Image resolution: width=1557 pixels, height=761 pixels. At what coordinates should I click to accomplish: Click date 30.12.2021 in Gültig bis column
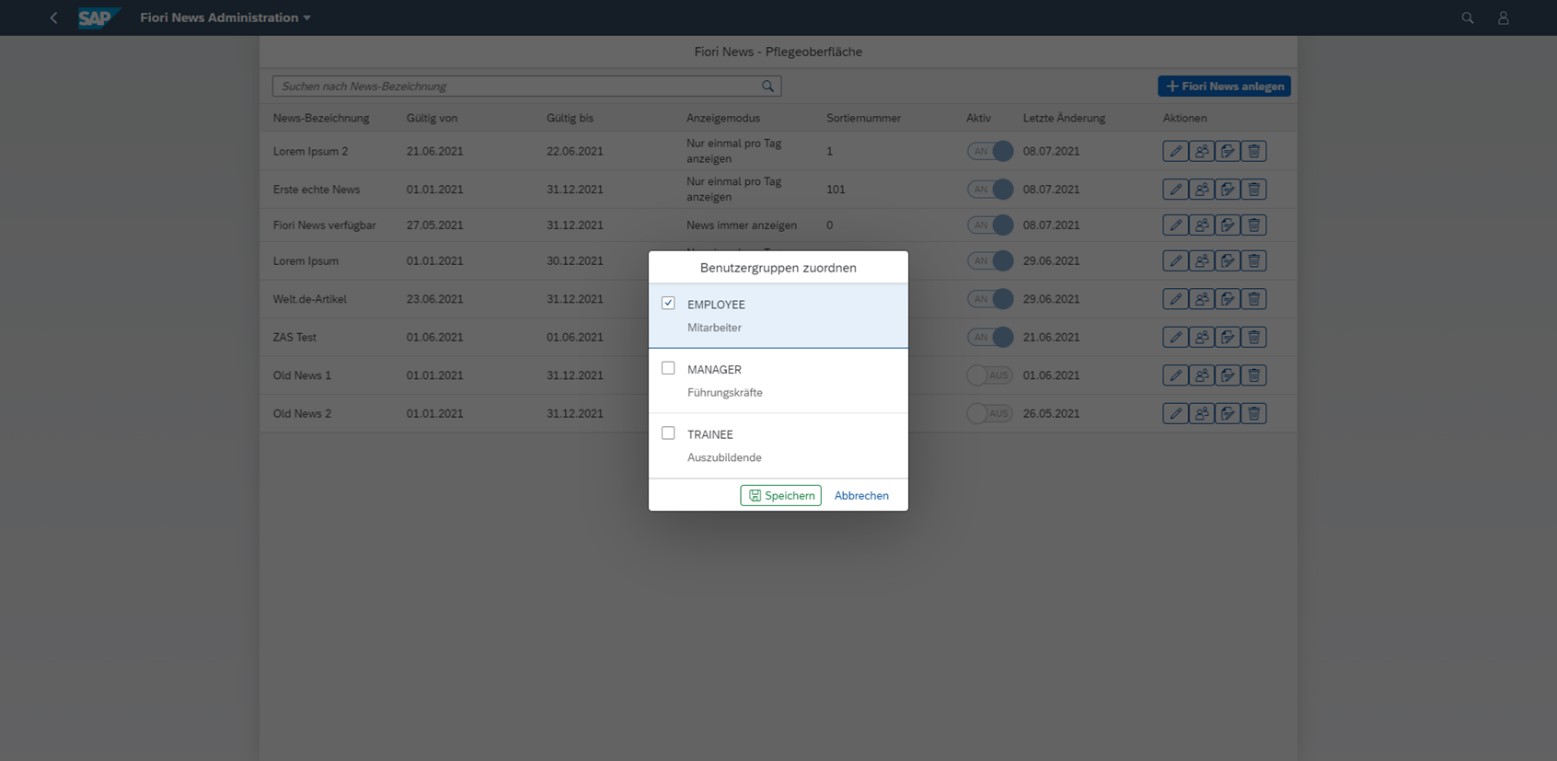point(575,261)
